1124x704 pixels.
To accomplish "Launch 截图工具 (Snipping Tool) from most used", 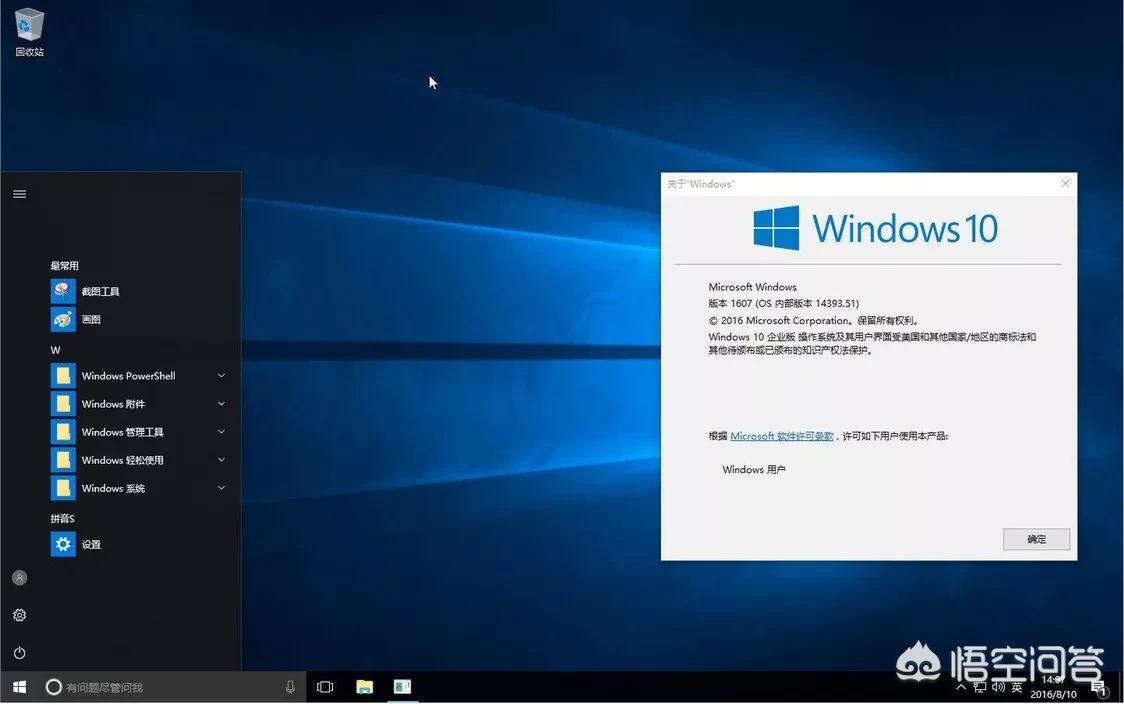I will [x=138, y=291].
